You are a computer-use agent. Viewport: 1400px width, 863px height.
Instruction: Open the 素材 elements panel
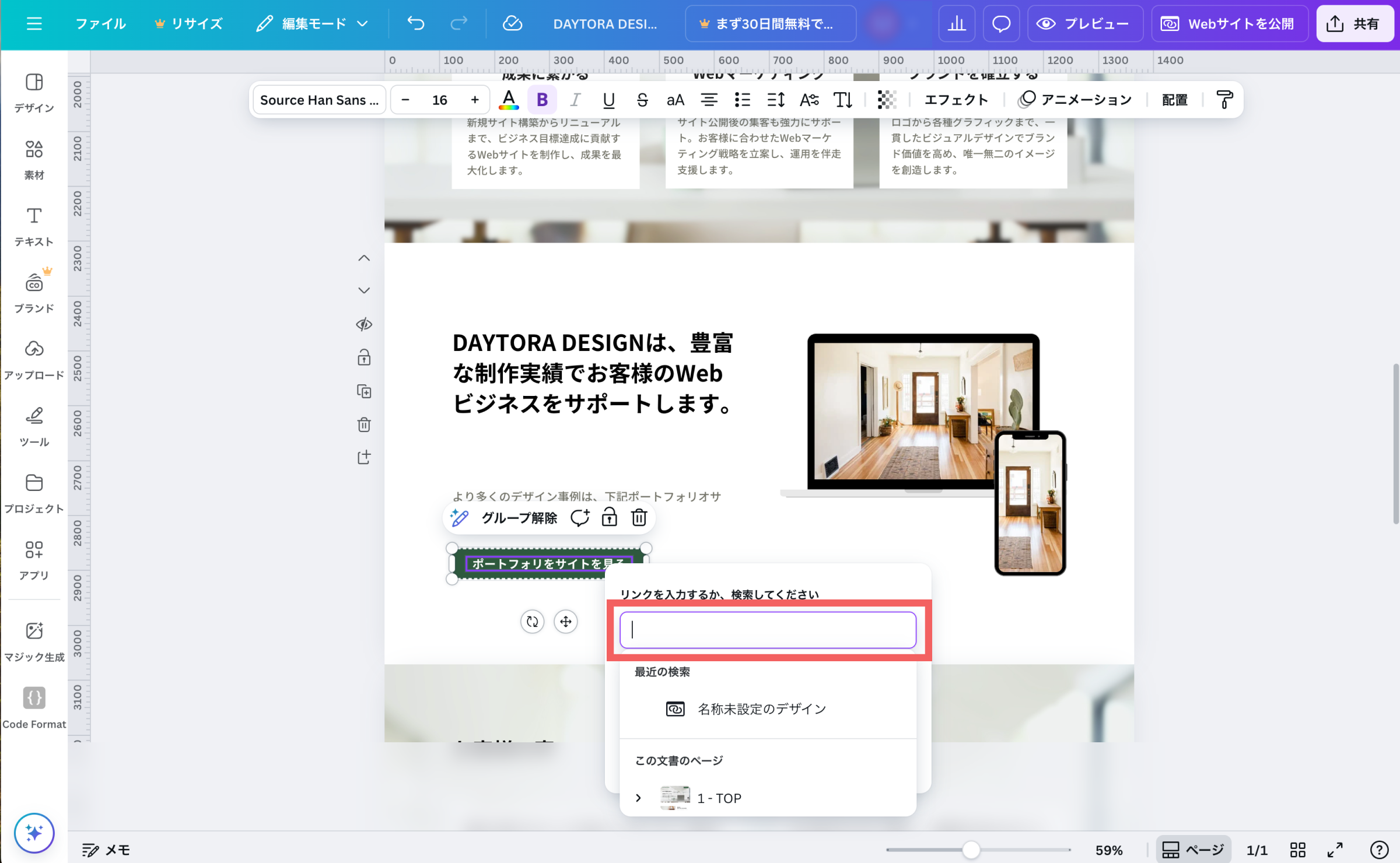(34, 160)
